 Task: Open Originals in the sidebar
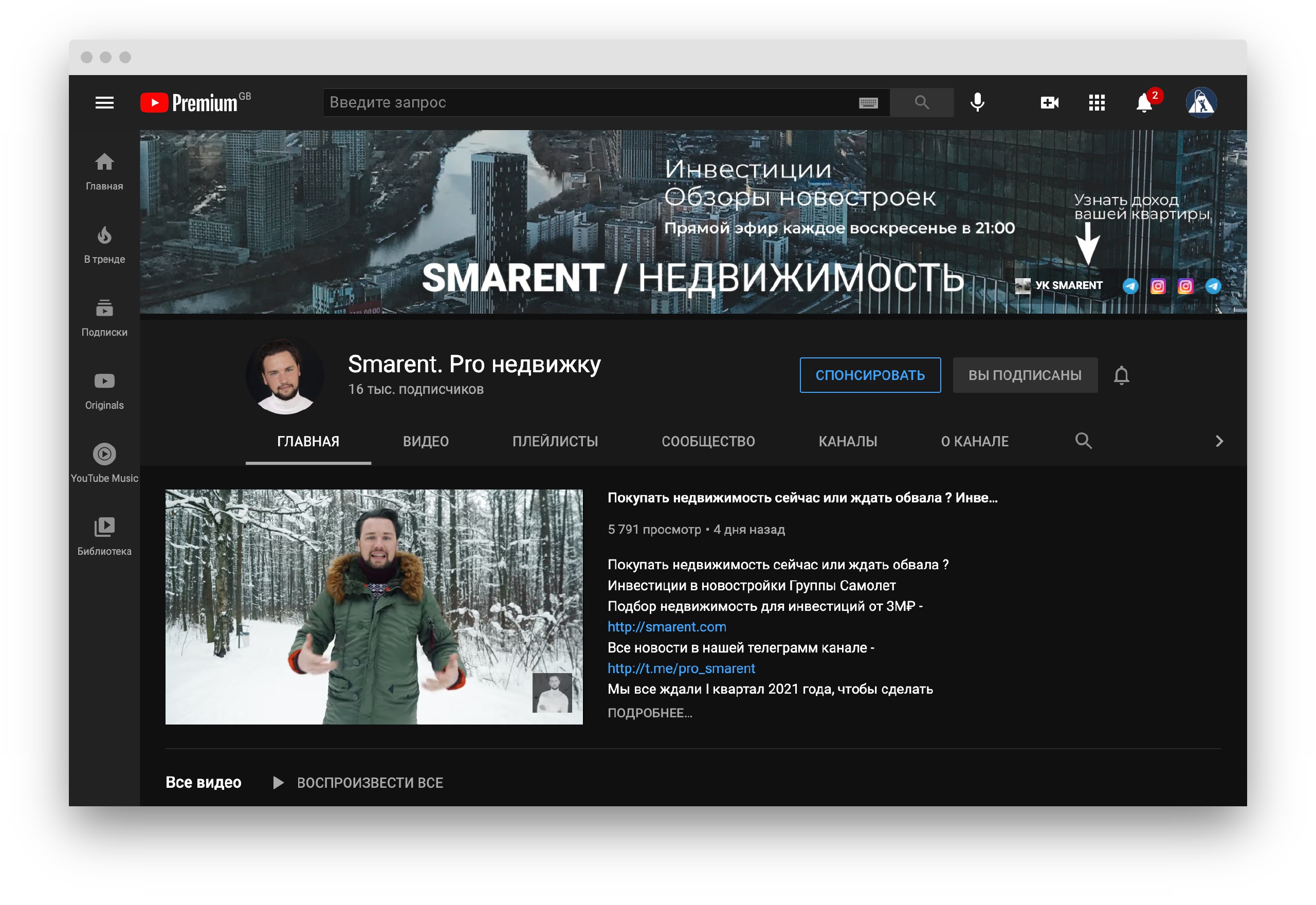coord(104,391)
